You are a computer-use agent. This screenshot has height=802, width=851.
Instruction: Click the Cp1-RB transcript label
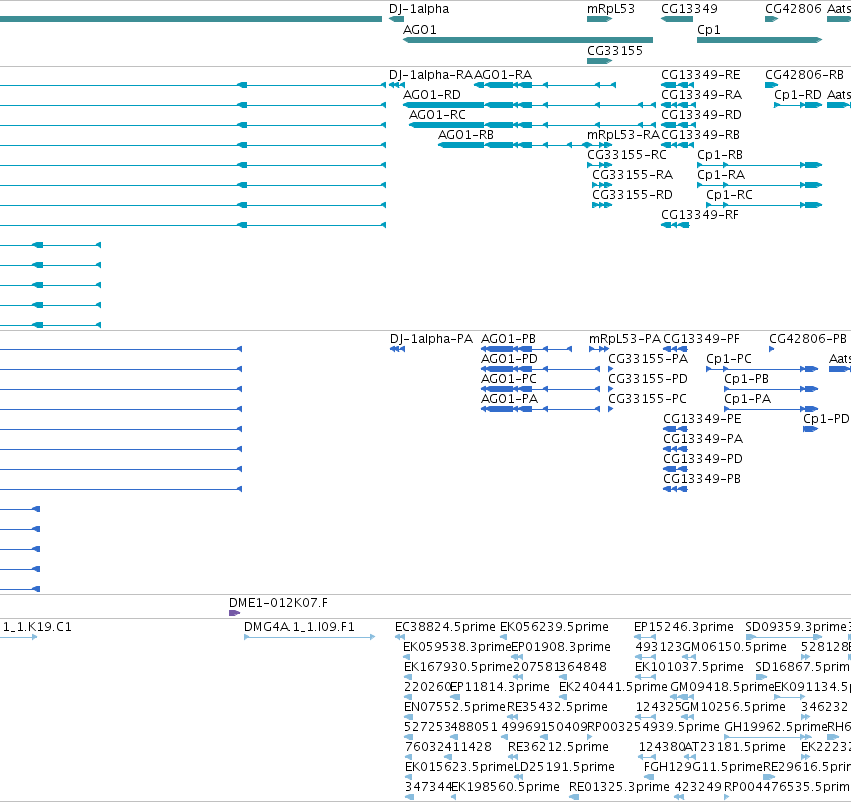pos(720,155)
